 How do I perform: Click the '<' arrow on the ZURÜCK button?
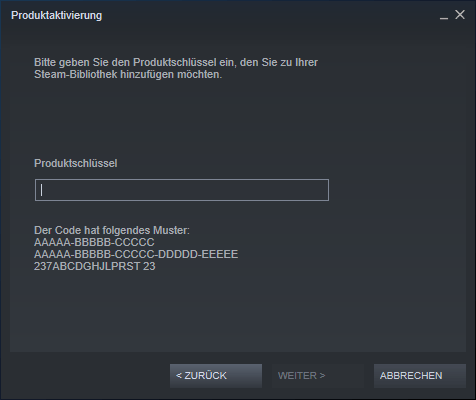pyautogui.click(x=179, y=376)
